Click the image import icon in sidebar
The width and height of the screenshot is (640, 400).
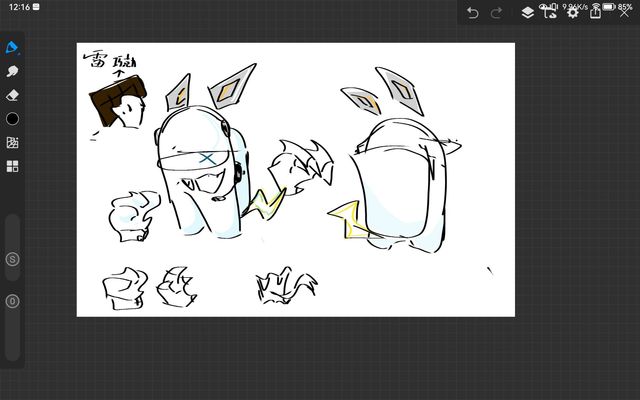pos(13,143)
